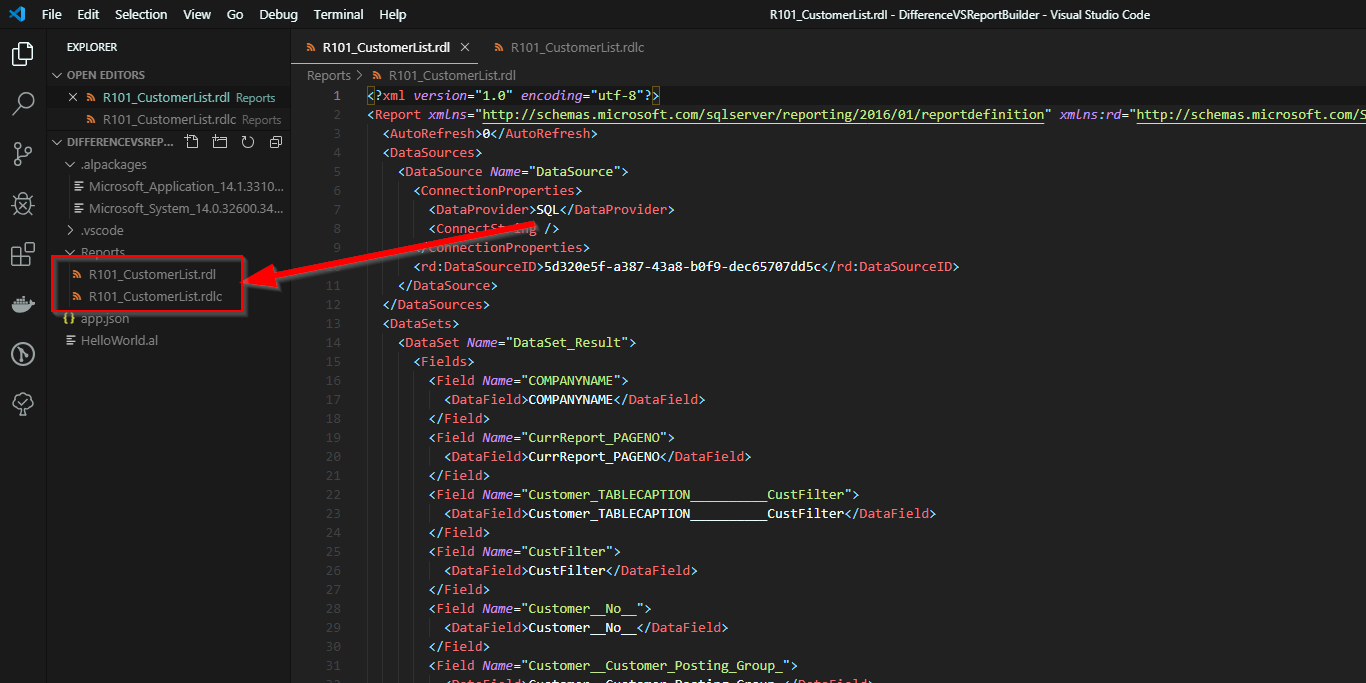The width and height of the screenshot is (1366, 683).
Task: Create a new folder in the Explorer
Action: coord(219,141)
